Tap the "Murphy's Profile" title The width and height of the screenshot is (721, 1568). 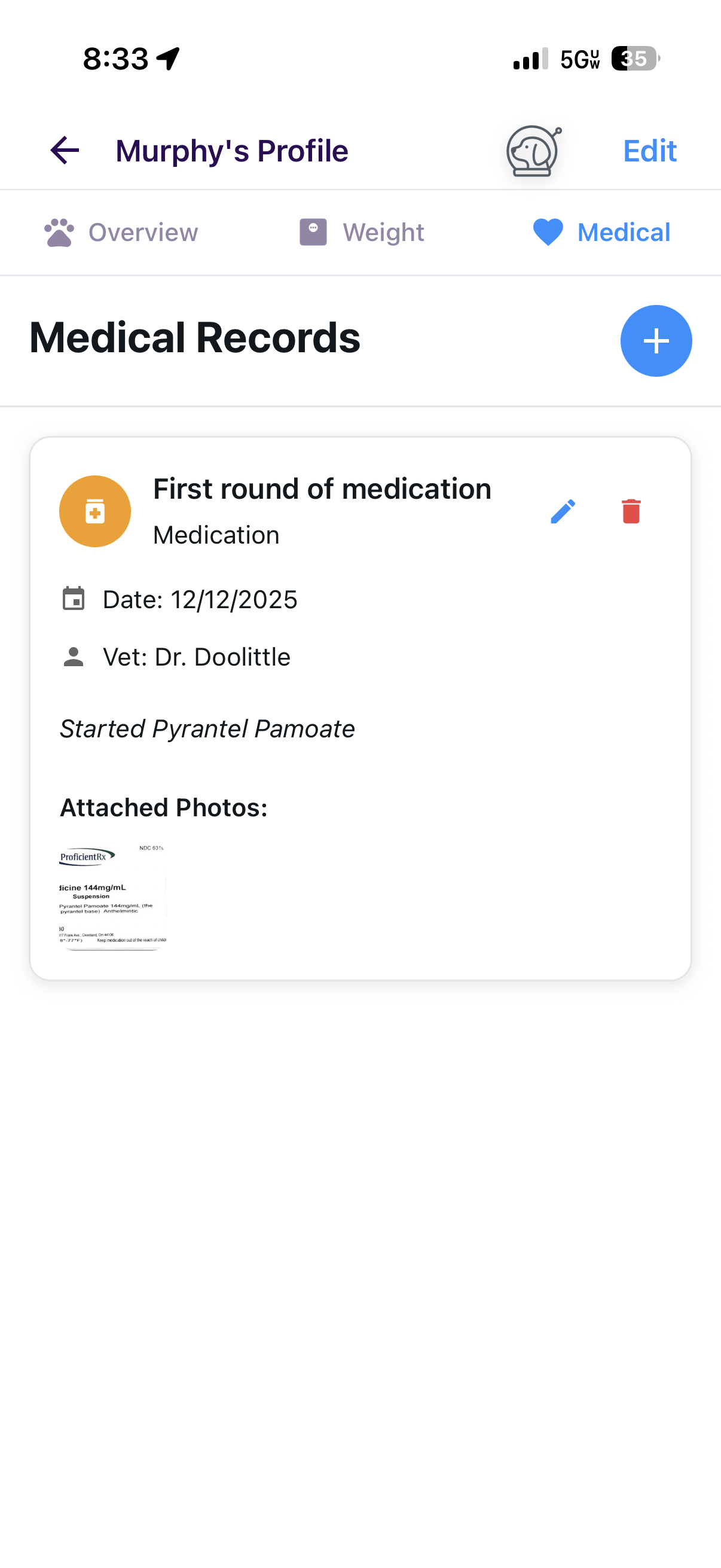[232, 151]
